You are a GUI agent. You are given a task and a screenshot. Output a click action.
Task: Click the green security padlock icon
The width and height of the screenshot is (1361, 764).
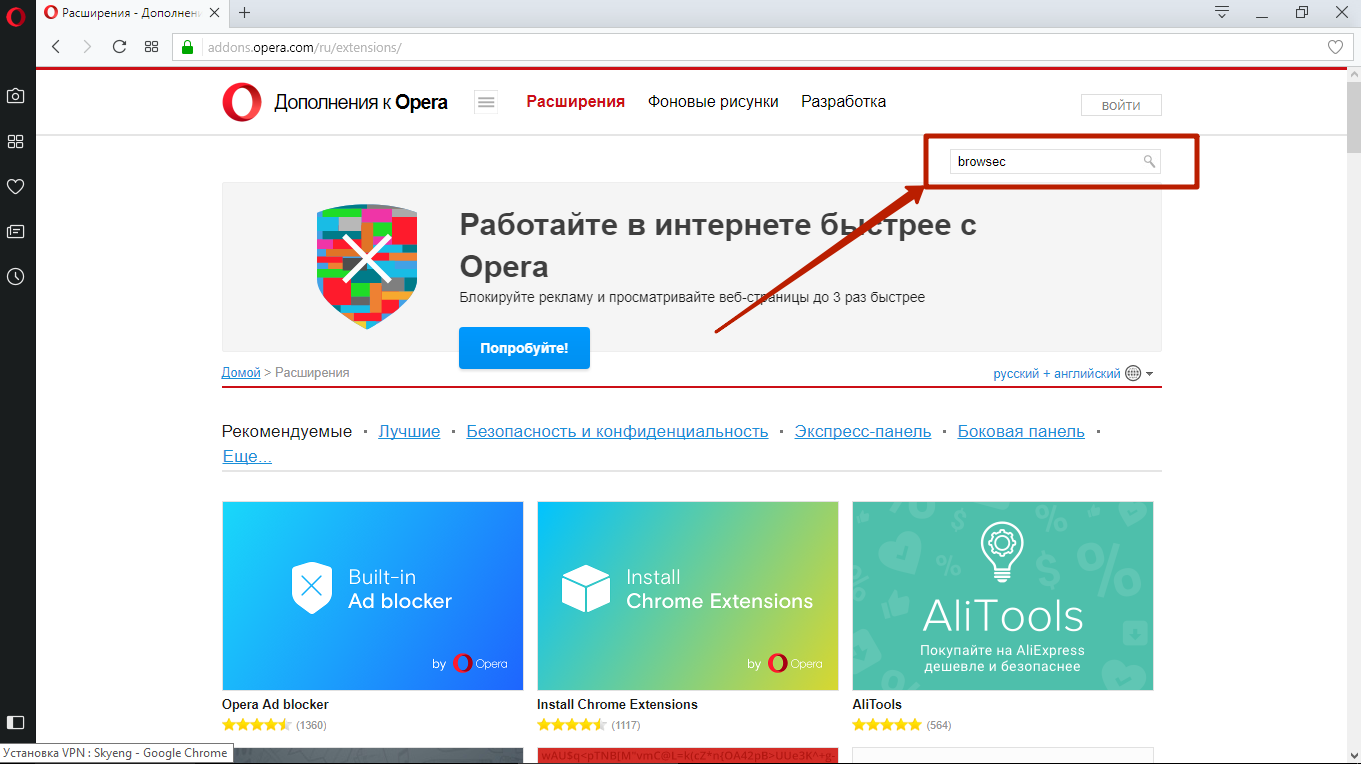tap(187, 47)
